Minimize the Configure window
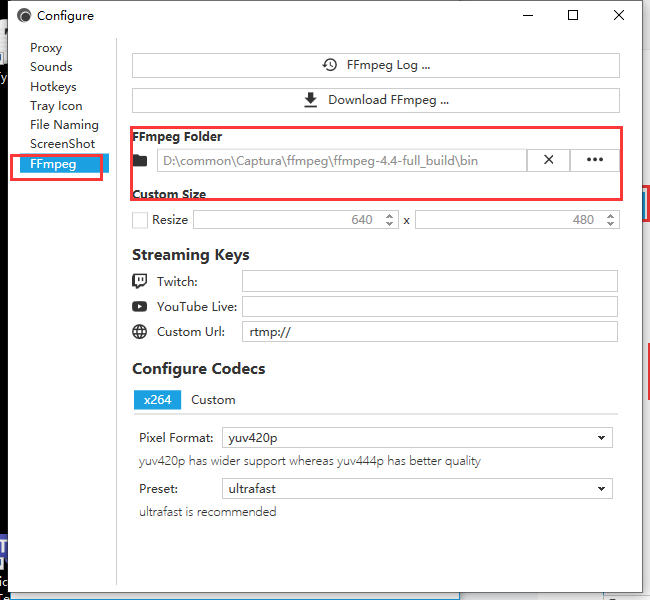The image size is (650, 600). coord(528,15)
